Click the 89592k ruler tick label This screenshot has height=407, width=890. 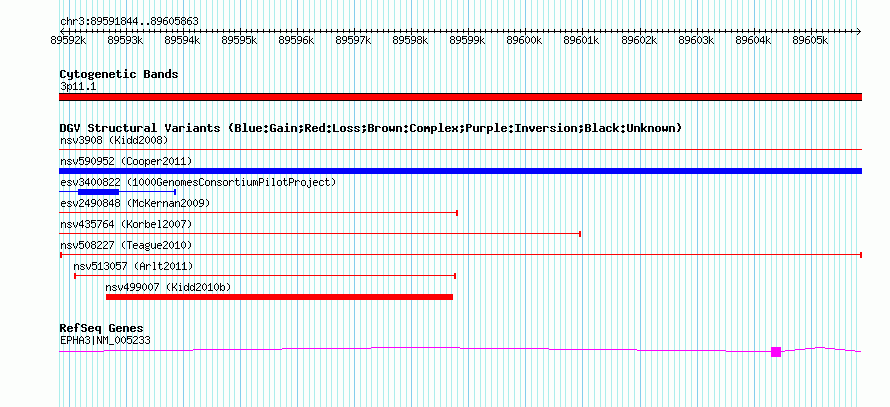point(68,40)
